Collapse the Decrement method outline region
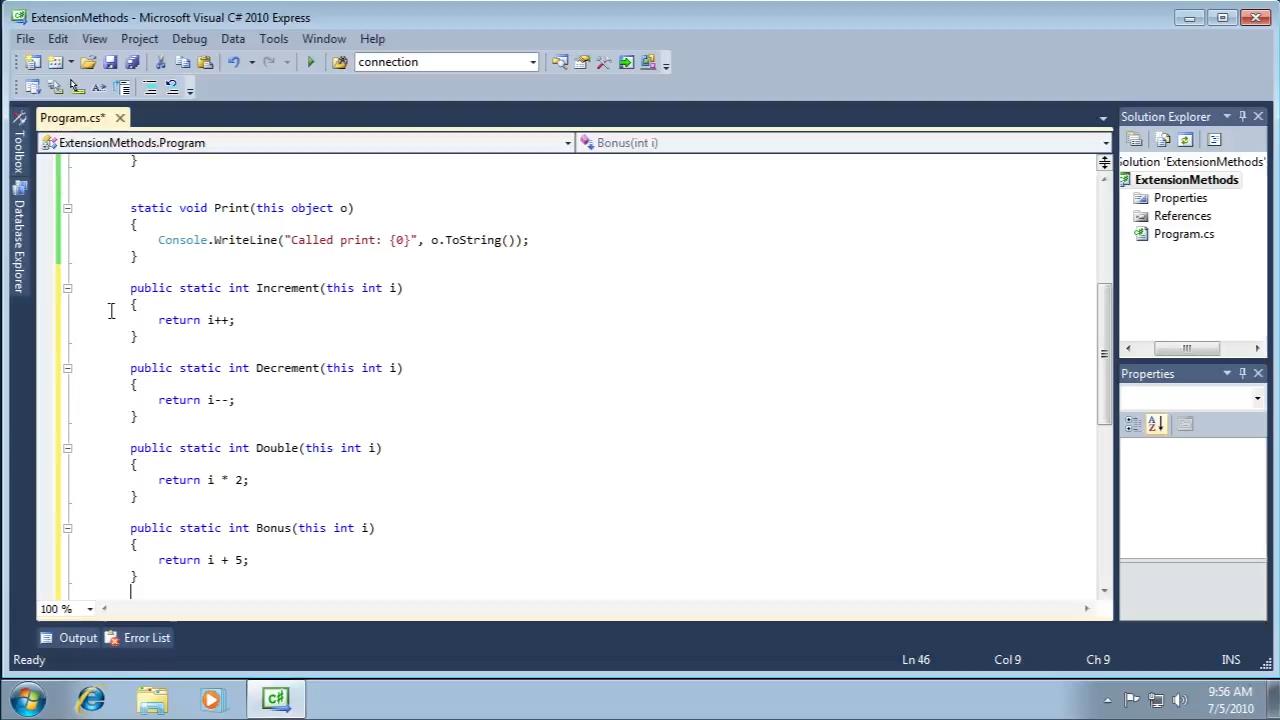 (67, 368)
